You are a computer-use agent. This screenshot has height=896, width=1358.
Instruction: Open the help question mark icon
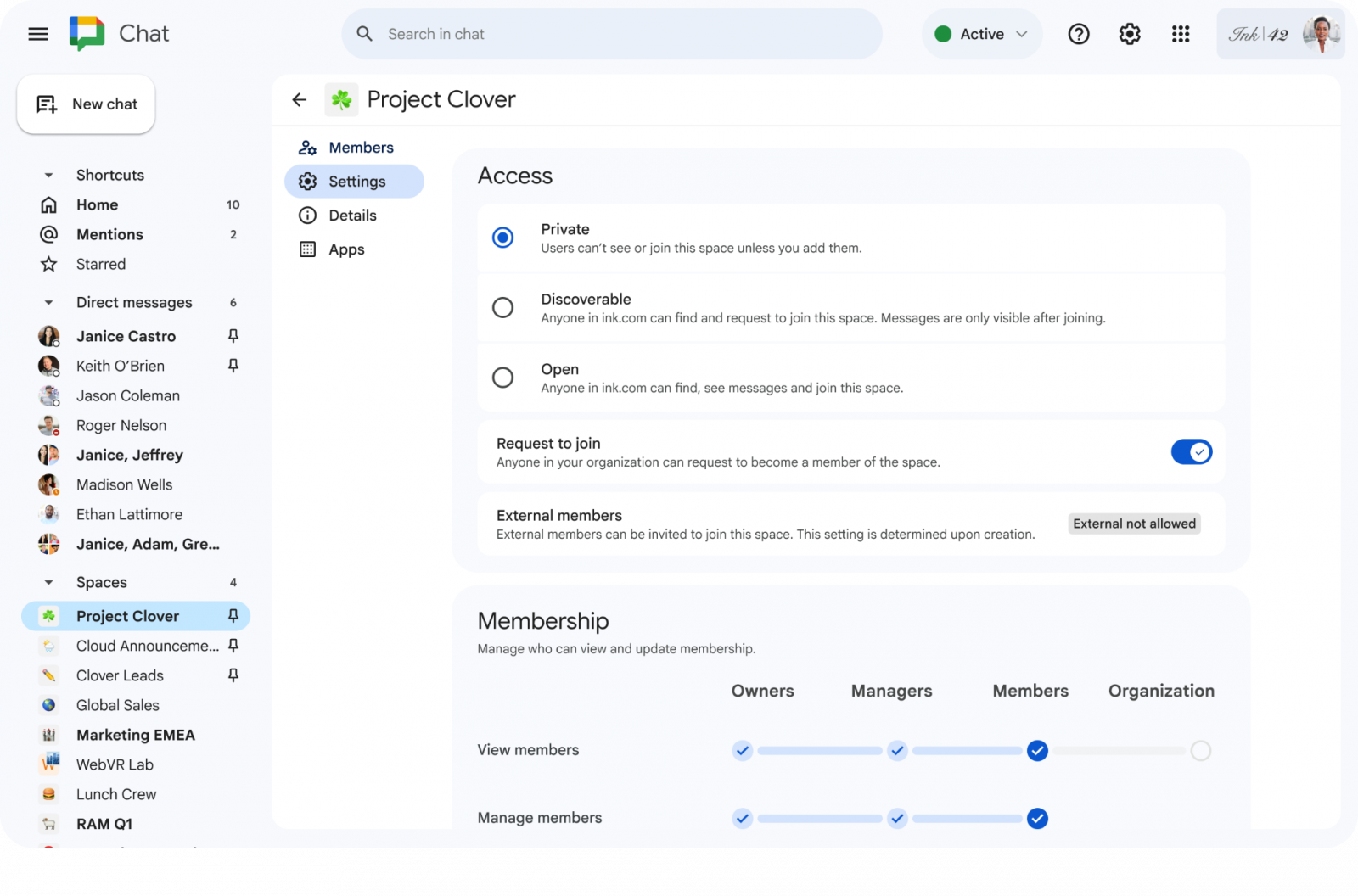pos(1079,34)
